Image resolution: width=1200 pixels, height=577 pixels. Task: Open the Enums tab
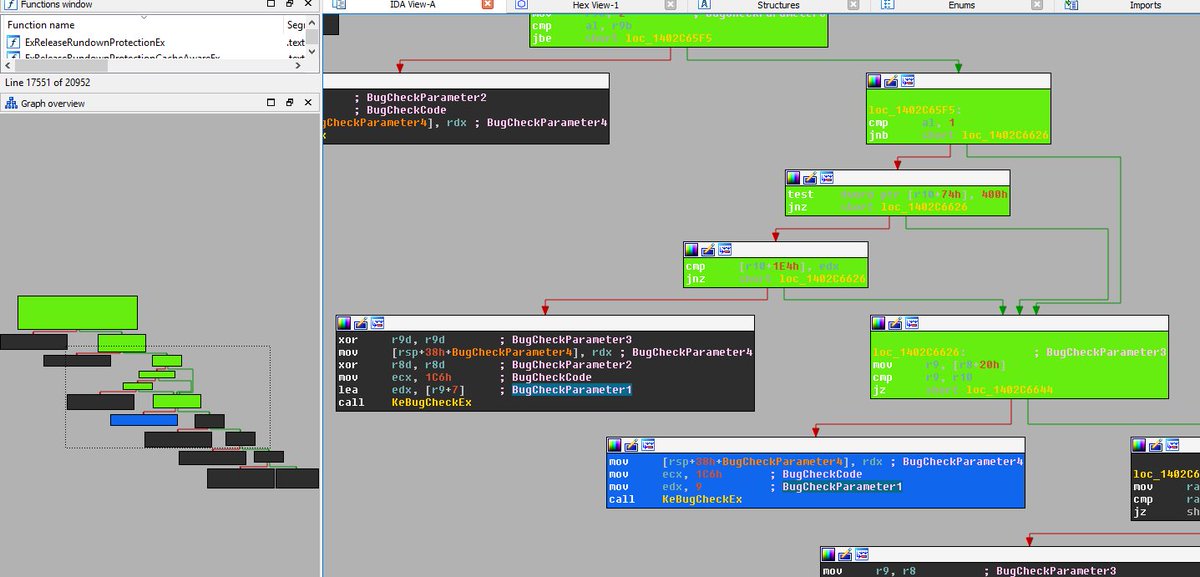(x=961, y=5)
